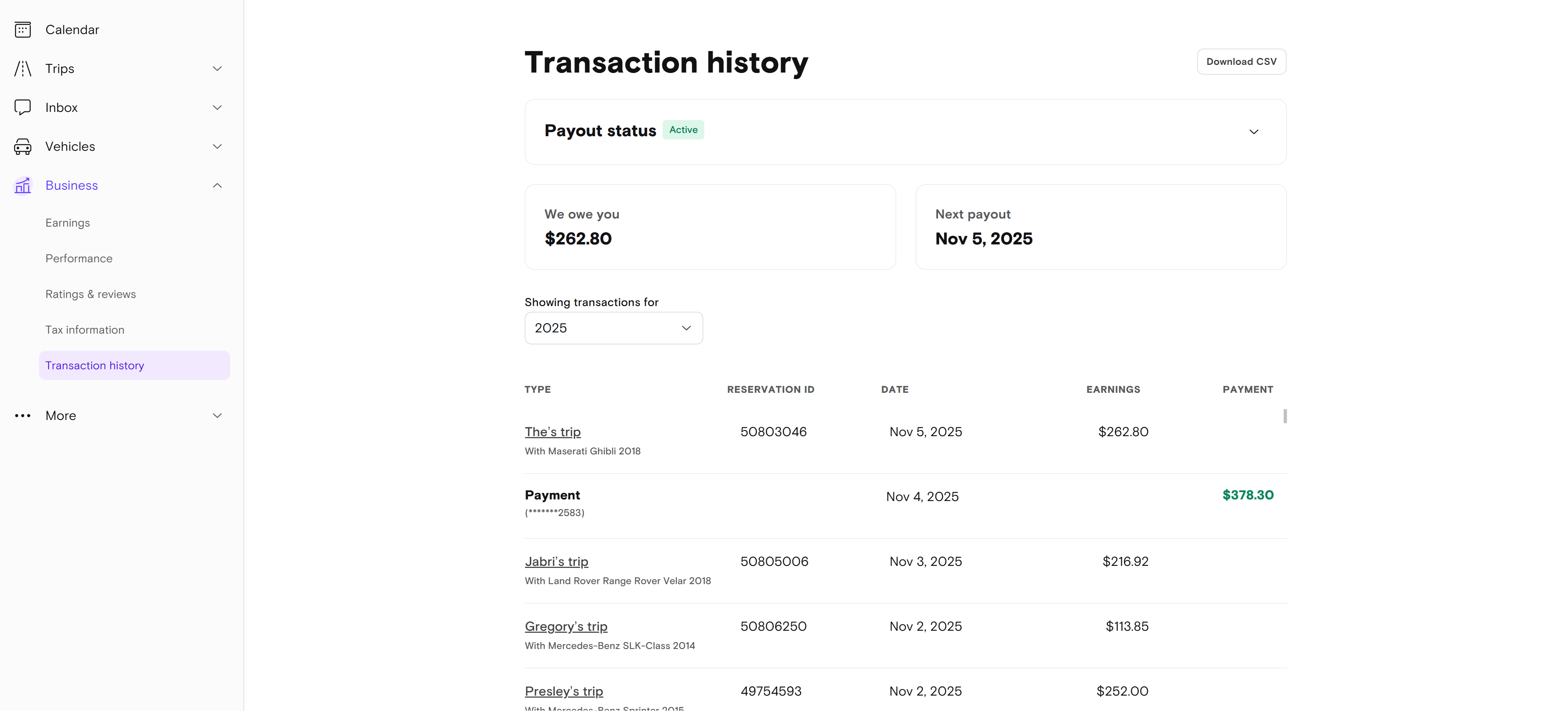
Task: Expand the Vehicles section chevron
Action: [217, 146]
